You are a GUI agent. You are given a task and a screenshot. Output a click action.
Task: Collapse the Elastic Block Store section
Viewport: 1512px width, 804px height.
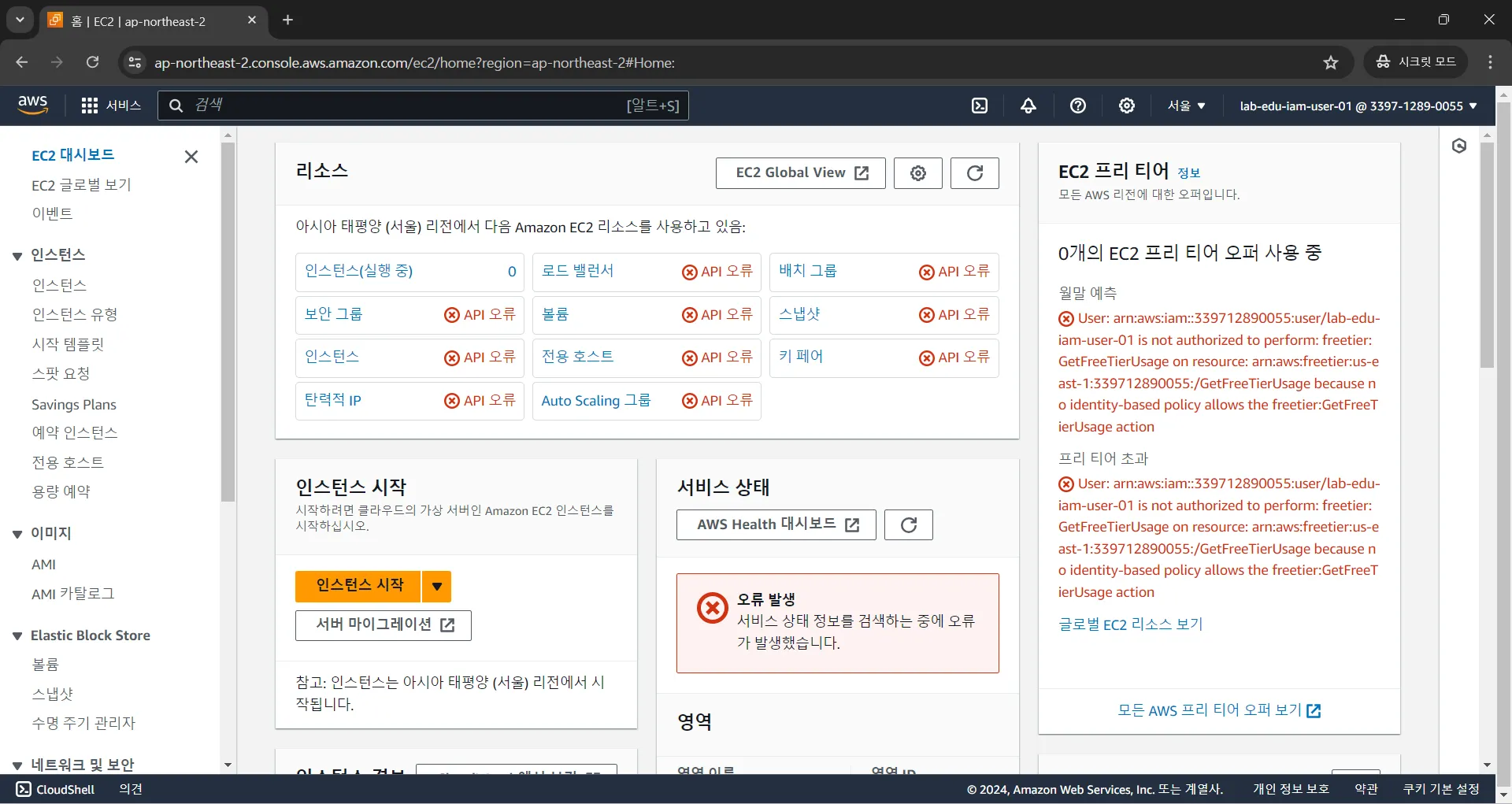click(x=17, y=636)
